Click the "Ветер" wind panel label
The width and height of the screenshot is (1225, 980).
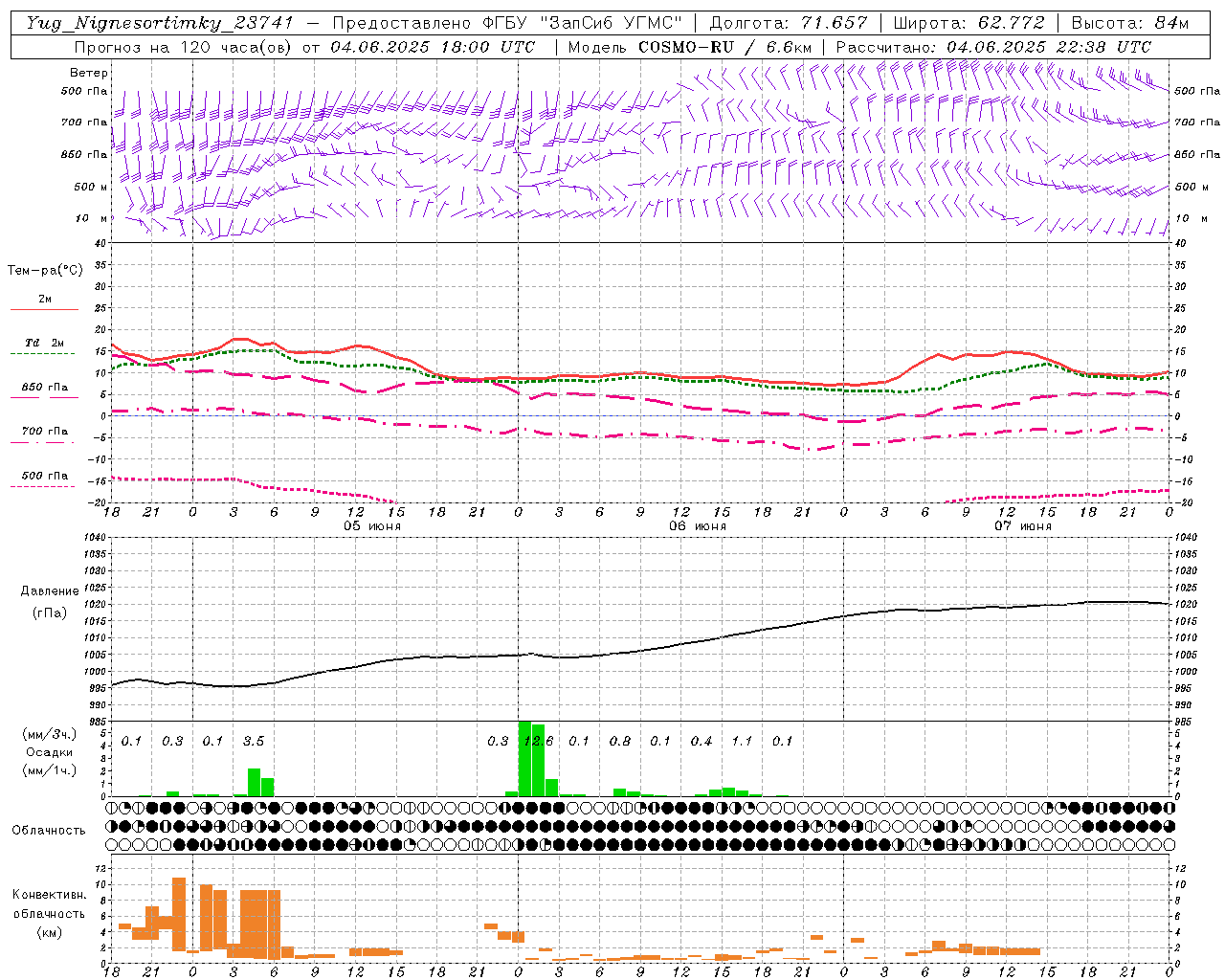tap(89, 73)
